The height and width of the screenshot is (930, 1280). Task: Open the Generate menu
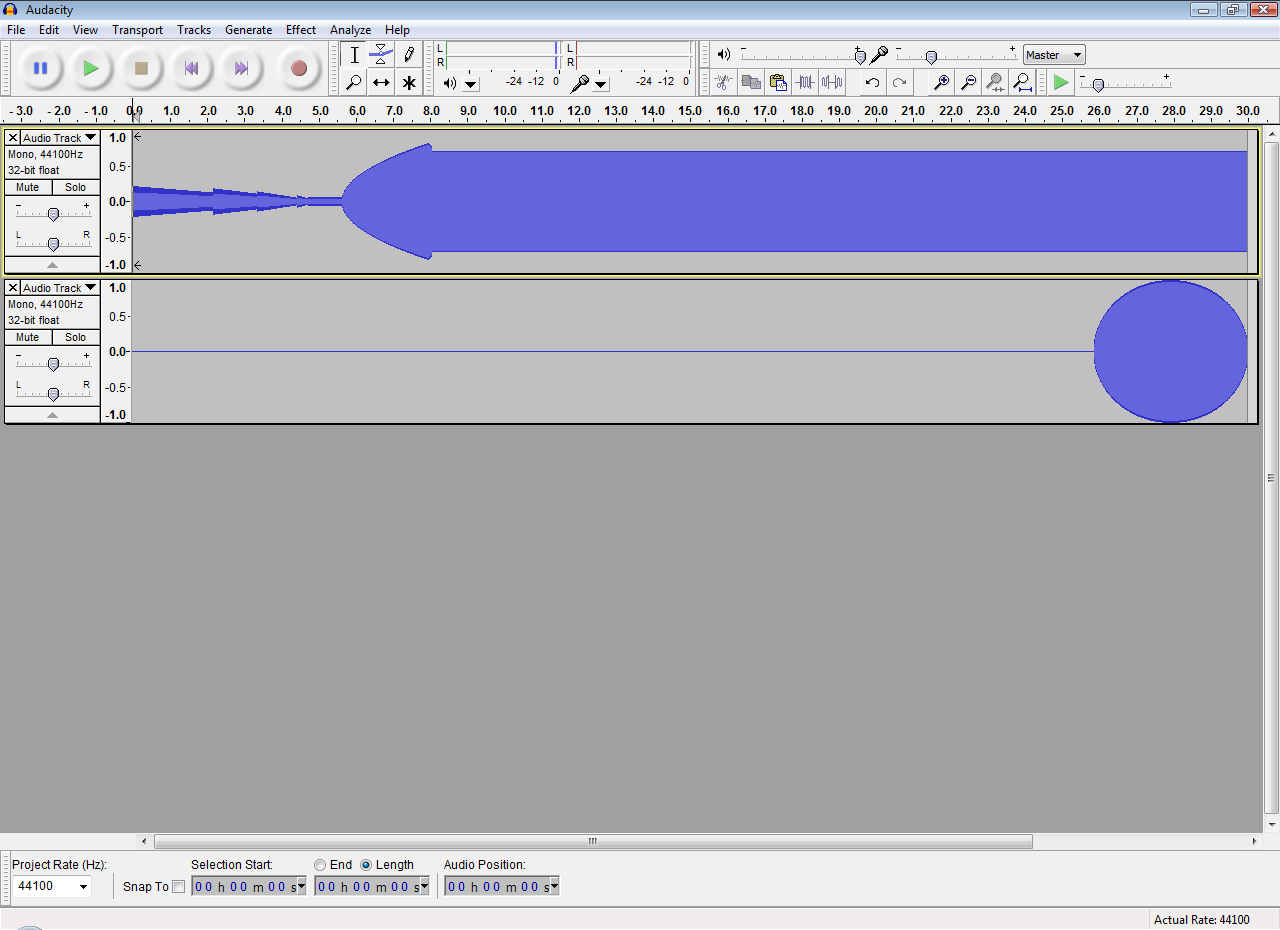click(x=248, y=30)
